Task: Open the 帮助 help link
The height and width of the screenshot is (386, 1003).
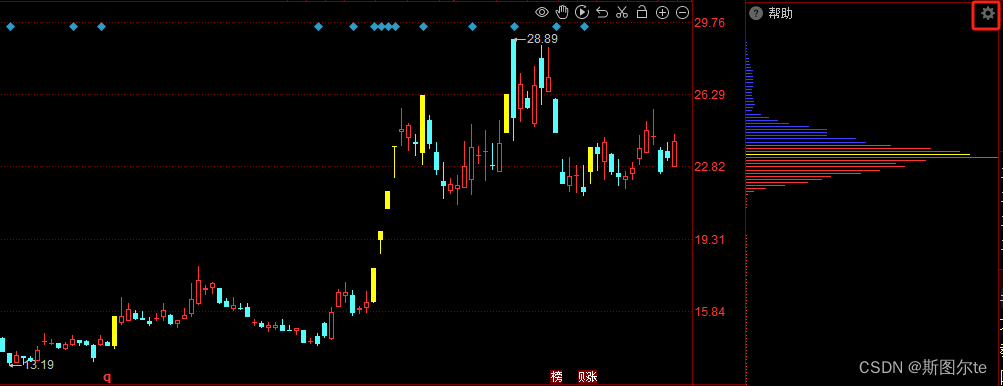Action: (x=780, y=13)
